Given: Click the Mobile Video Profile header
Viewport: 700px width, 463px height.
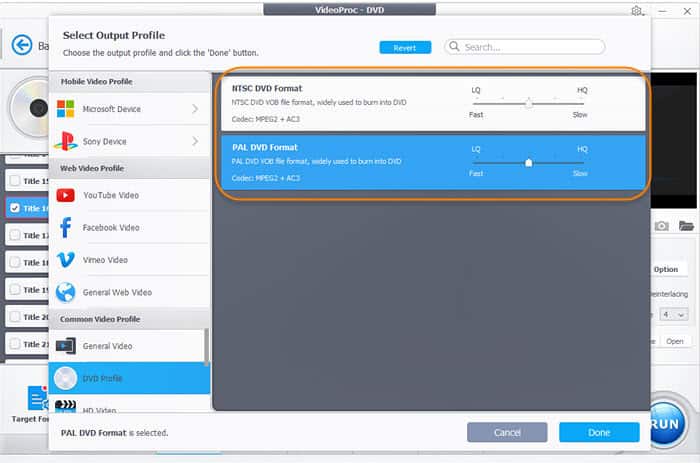Looking at the screenshot, I should (x=129, y=82).
